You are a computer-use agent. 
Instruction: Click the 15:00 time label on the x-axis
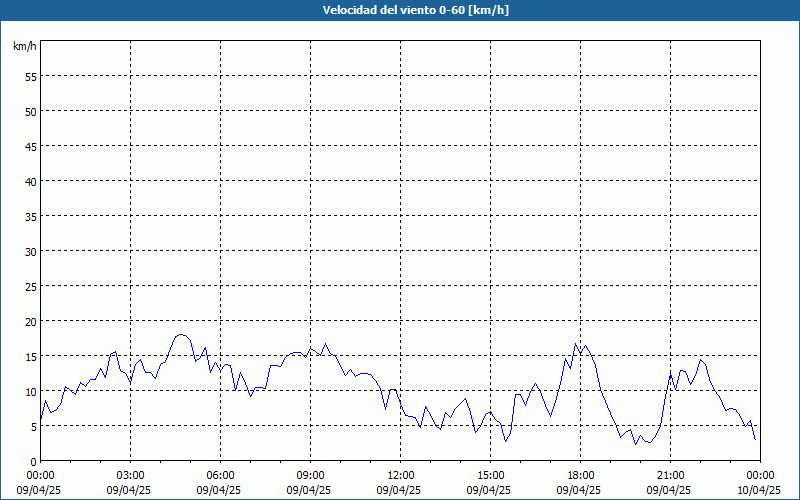point(491,475)
